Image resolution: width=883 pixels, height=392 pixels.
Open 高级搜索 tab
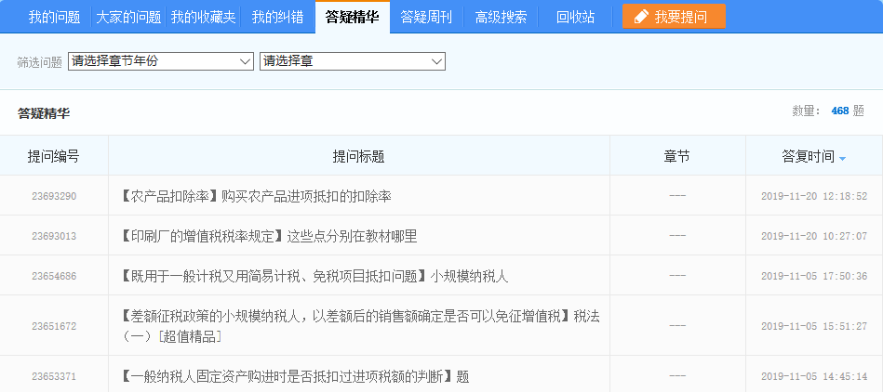coord(501,17)
